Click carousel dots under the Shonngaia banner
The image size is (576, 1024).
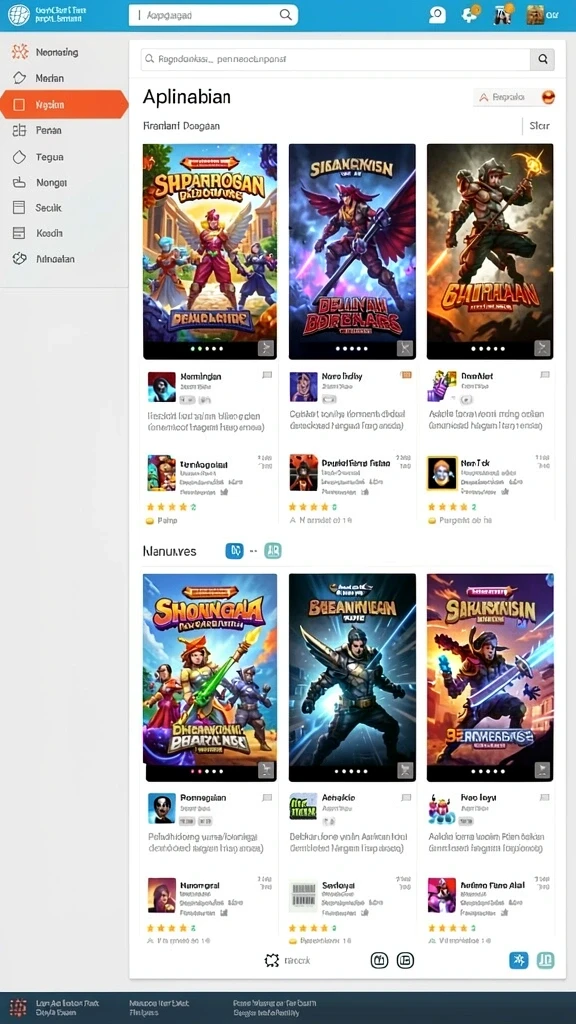pos(206,771)
